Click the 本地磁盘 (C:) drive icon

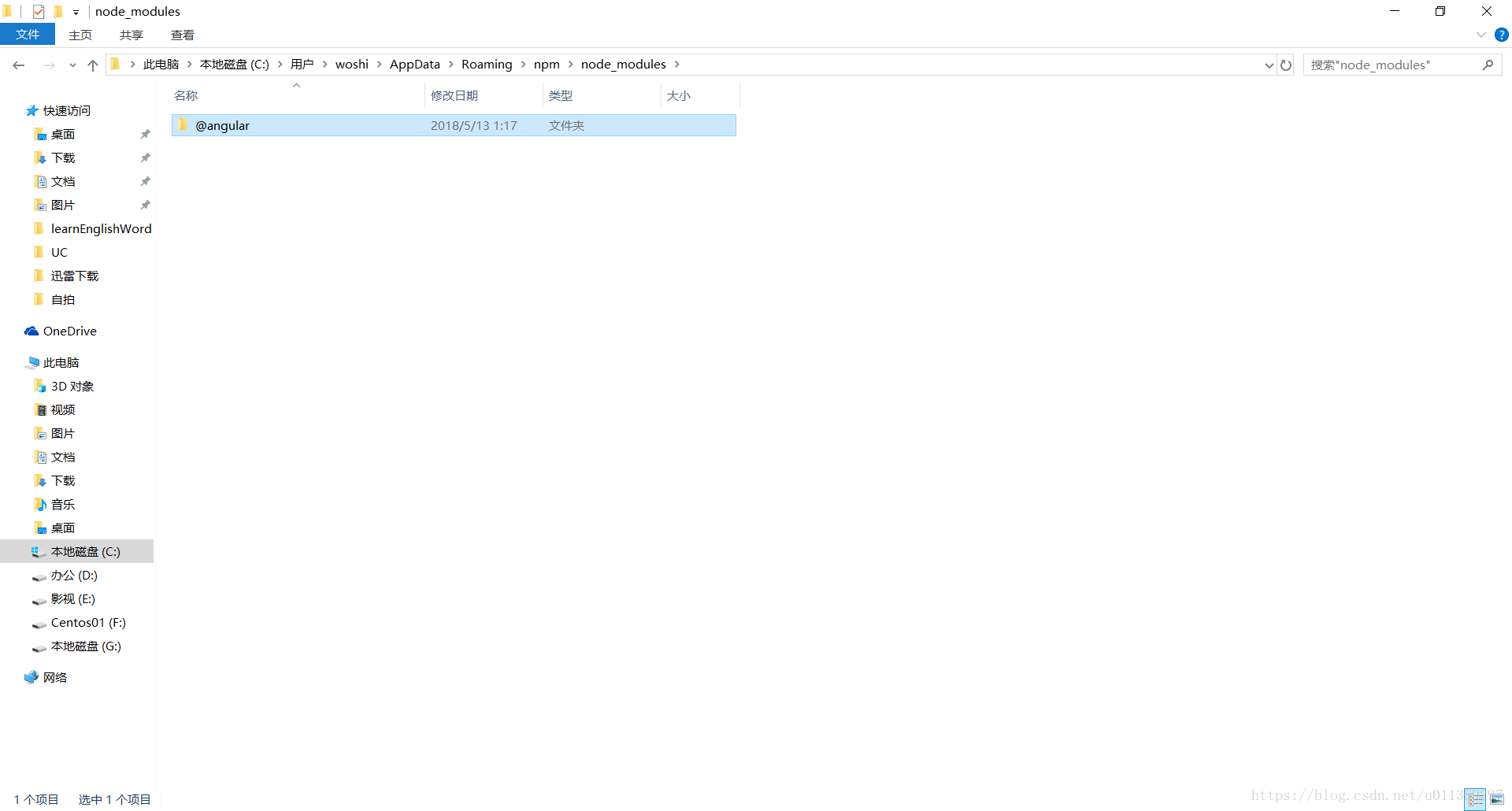coord(38,552)
